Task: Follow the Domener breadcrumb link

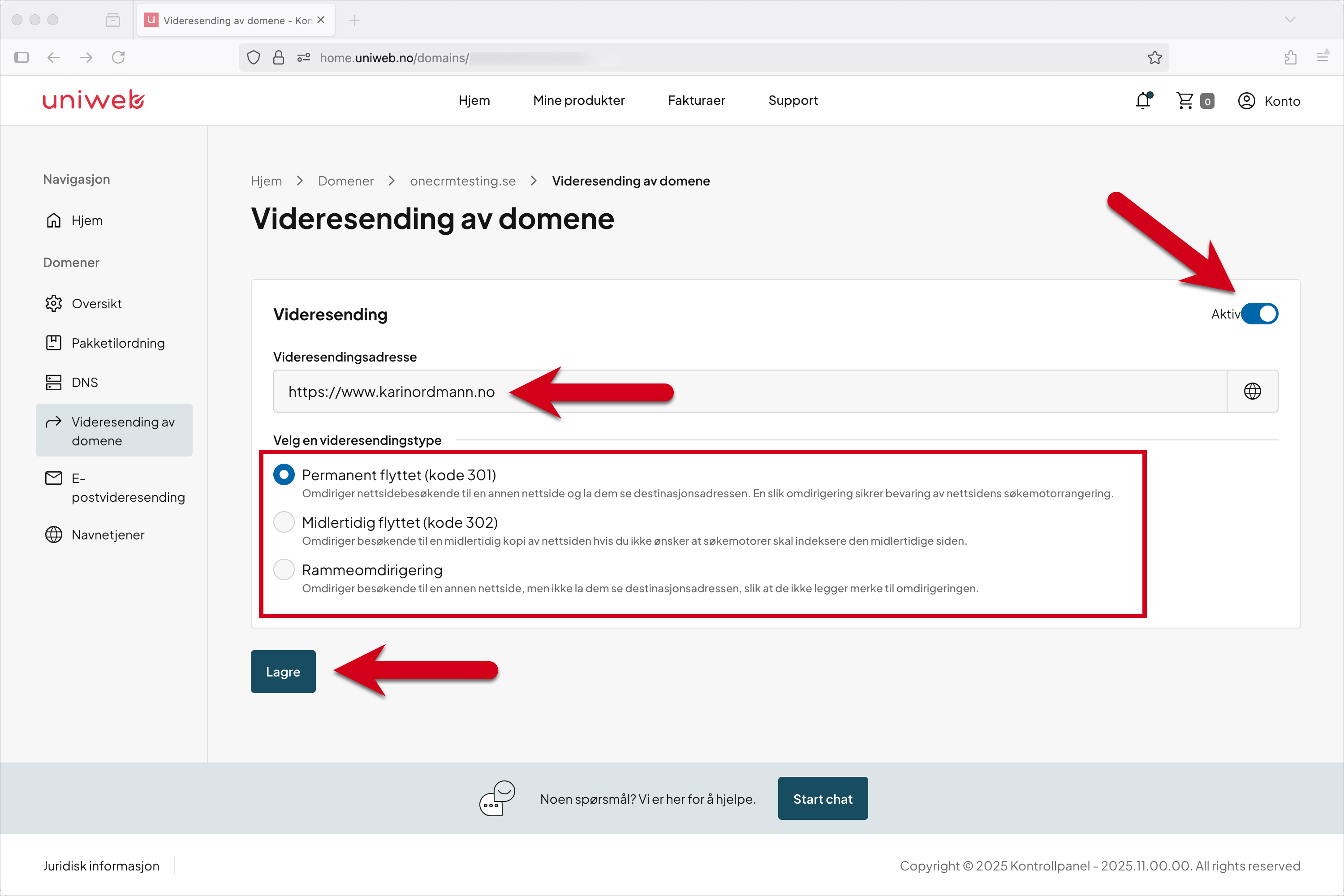Action: tap(346, 181)
